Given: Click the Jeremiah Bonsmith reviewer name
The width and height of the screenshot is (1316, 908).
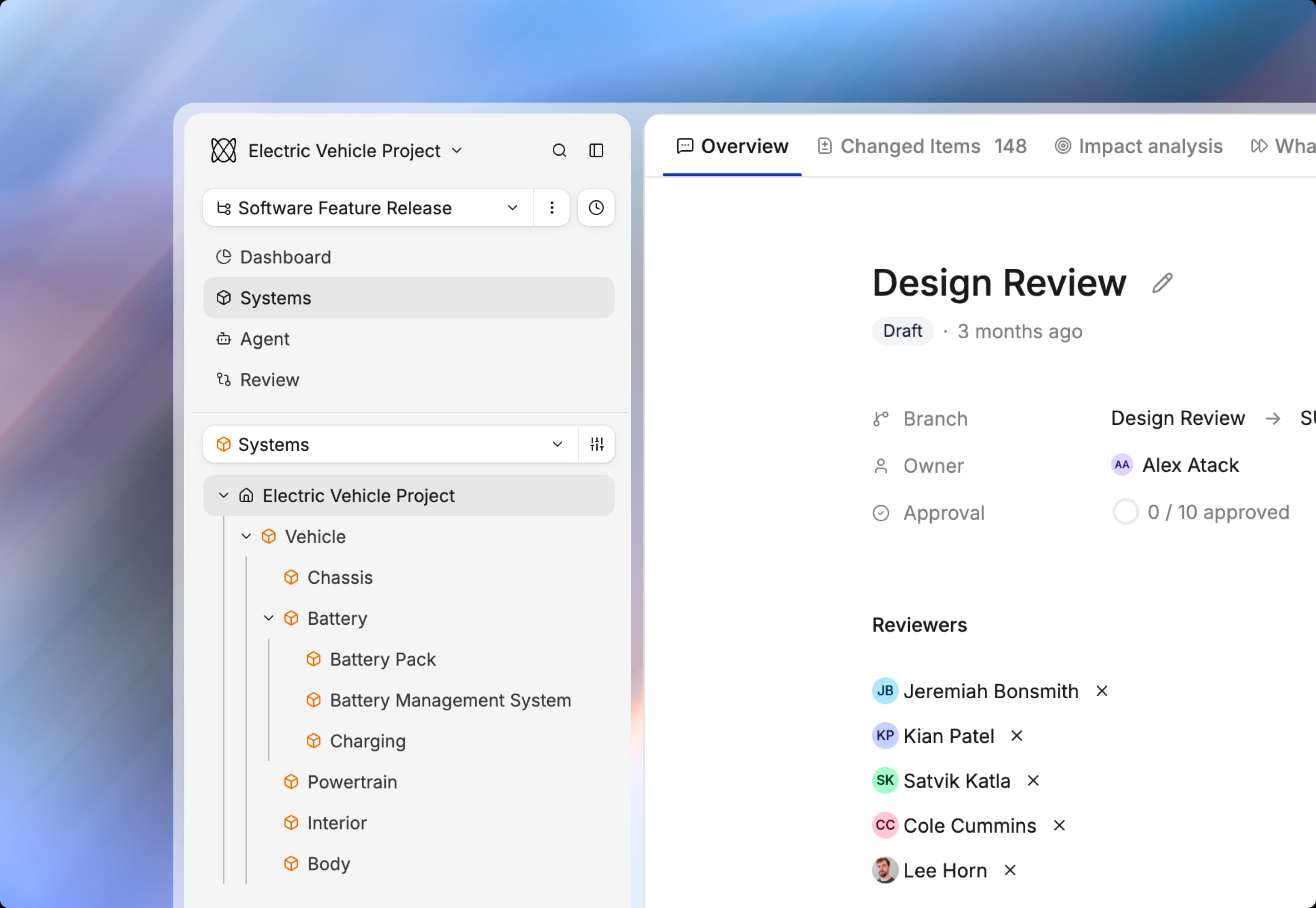Looking at the screenshot, I should pos(991,691).
